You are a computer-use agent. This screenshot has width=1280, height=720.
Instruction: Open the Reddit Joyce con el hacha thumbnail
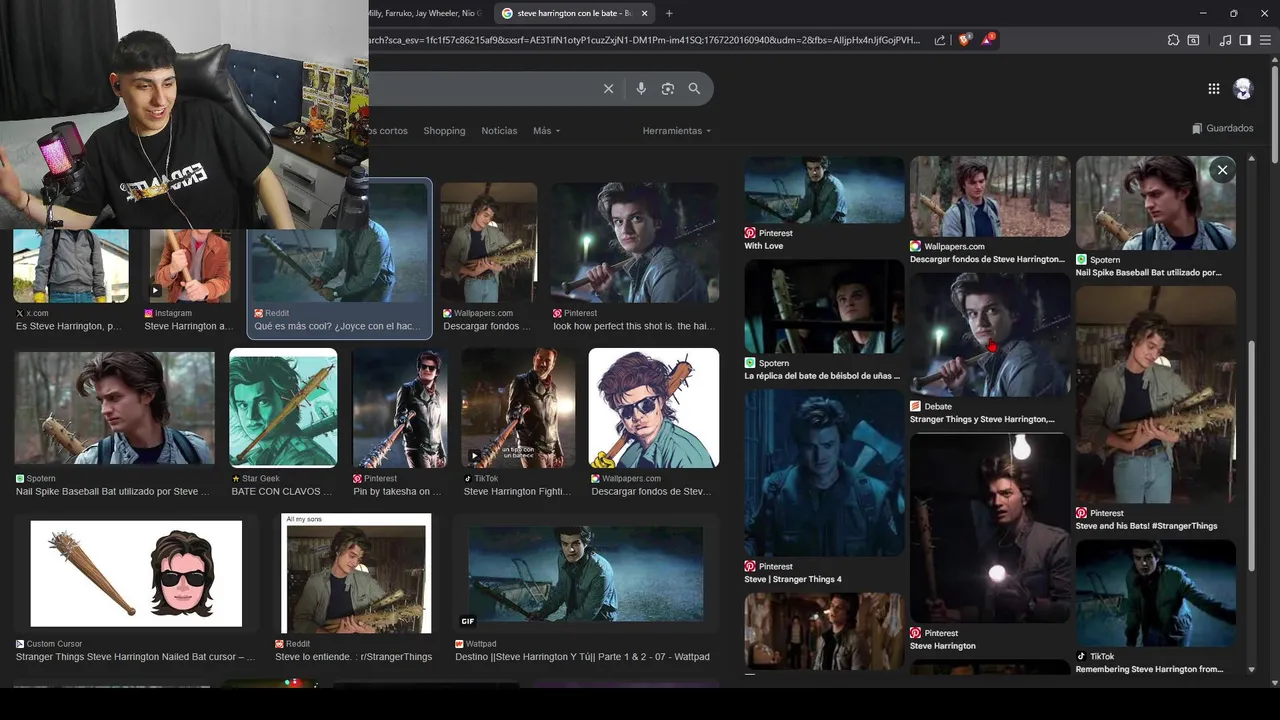pos(340,242)
